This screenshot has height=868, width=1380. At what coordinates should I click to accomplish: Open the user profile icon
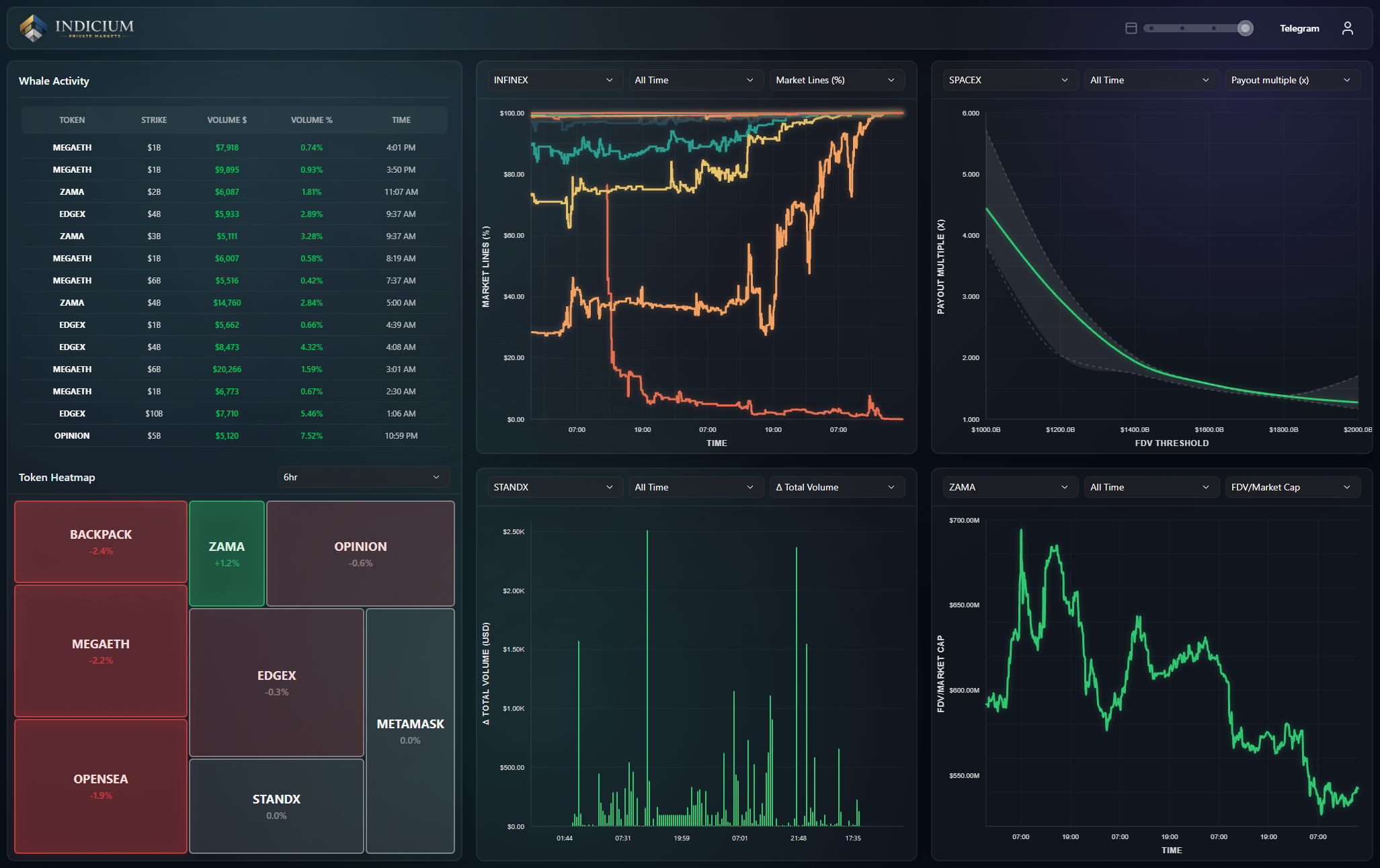[x=1347, y=28]
